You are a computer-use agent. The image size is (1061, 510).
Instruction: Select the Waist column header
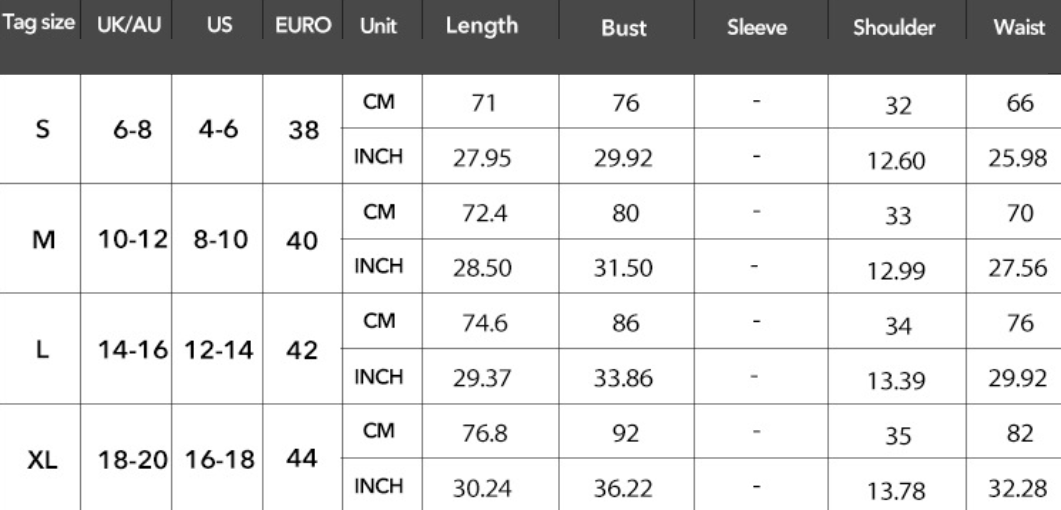[x=1019, y=27]
